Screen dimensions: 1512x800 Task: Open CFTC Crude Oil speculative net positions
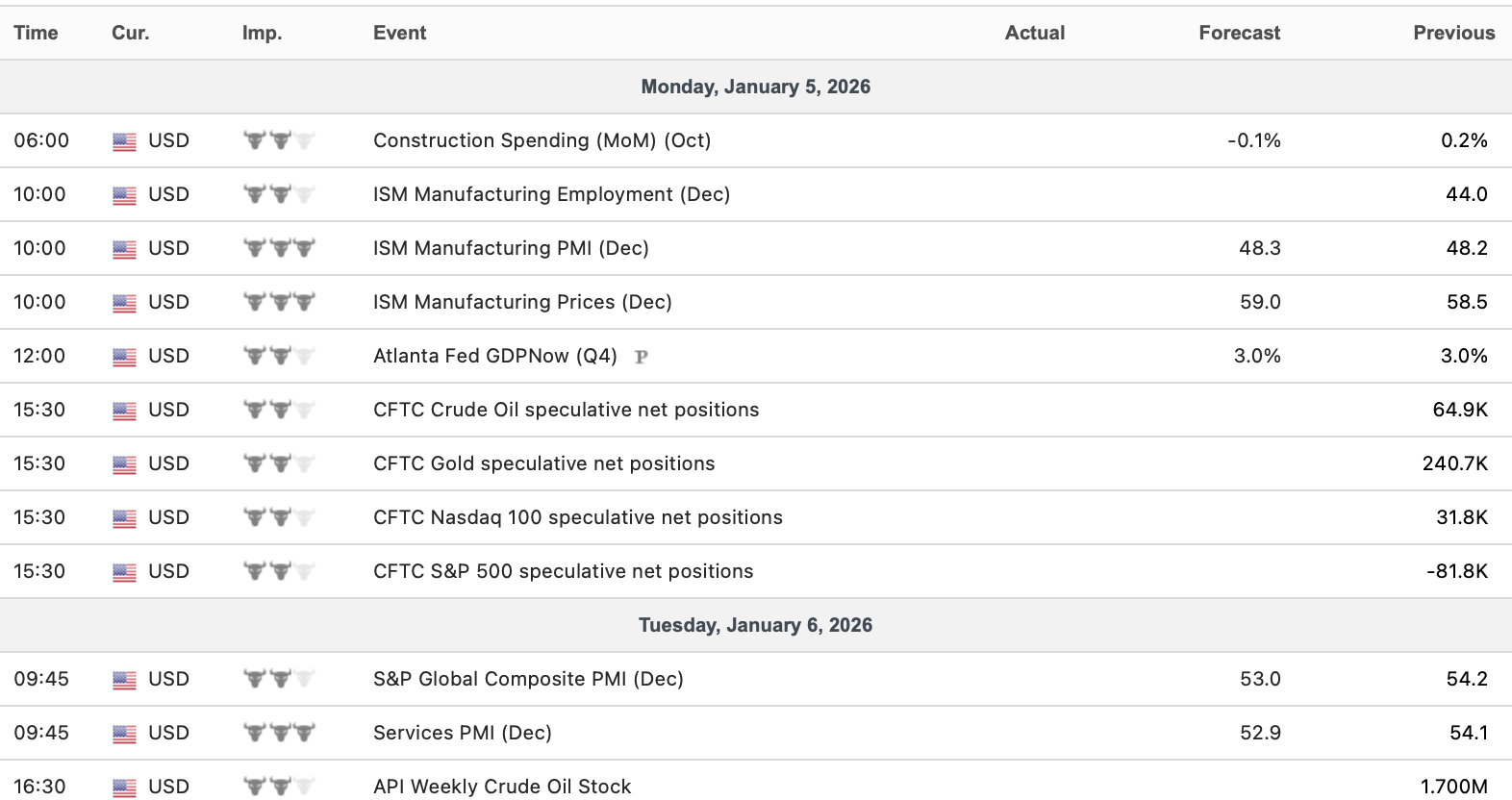click(x=566, y=410)
